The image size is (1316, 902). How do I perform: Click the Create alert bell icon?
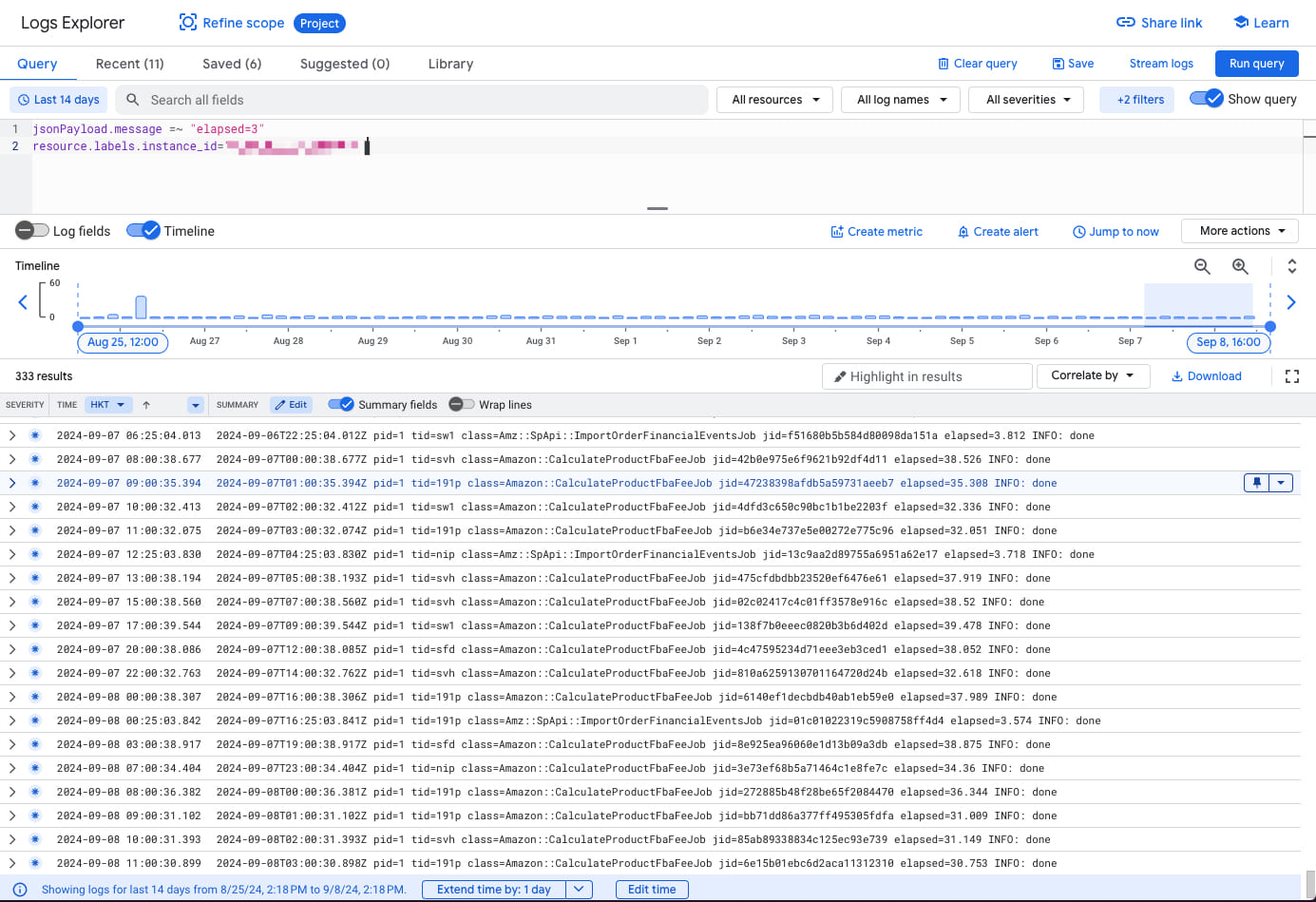pos(963,232)
